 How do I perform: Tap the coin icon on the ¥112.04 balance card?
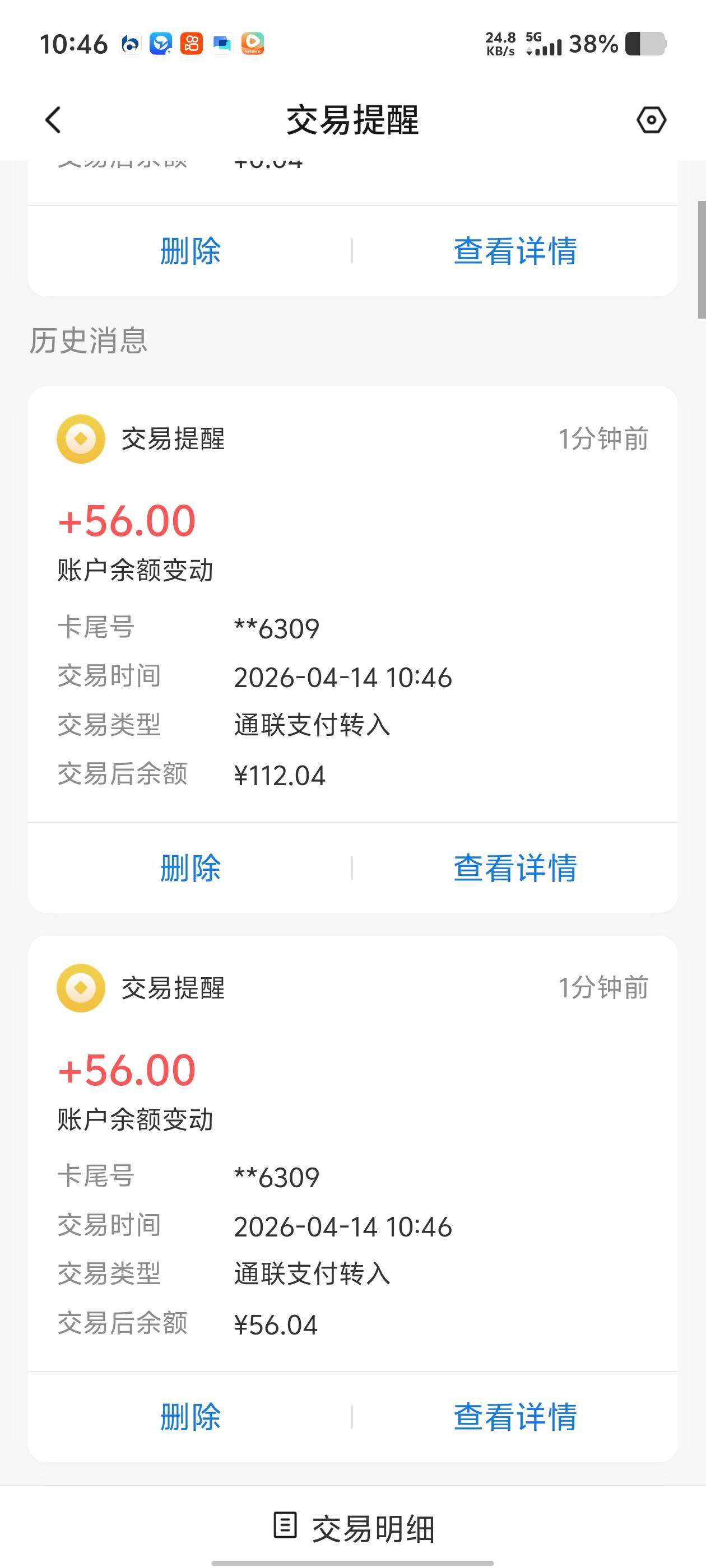81,439
